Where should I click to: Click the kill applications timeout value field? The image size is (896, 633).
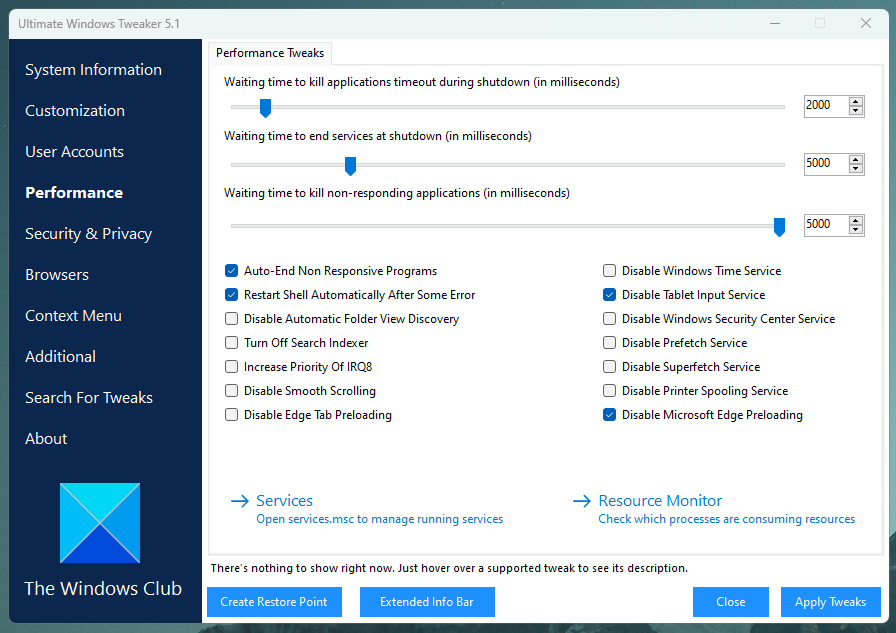tap(824, 105)
